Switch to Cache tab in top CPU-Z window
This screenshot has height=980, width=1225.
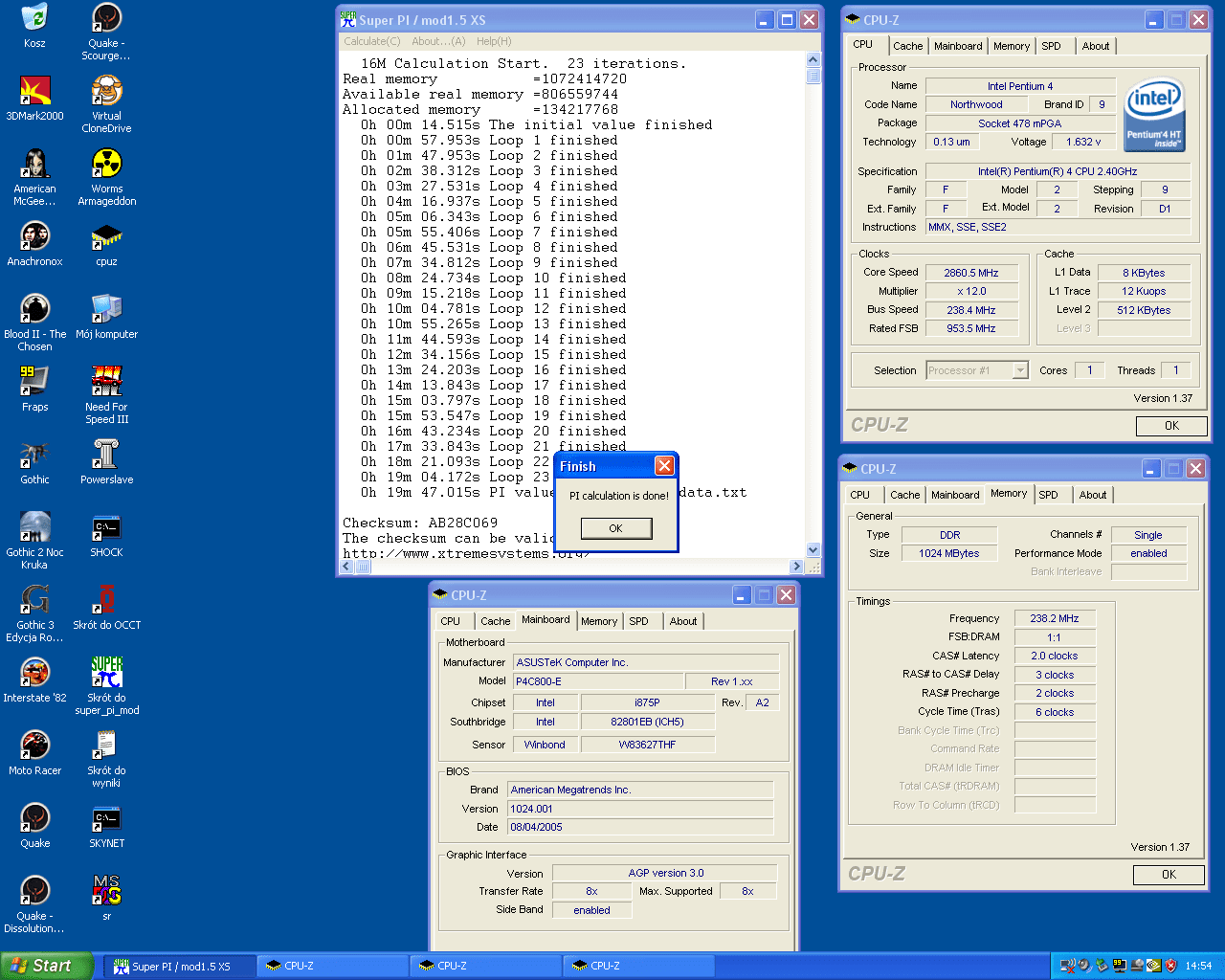tap(907, 46)
